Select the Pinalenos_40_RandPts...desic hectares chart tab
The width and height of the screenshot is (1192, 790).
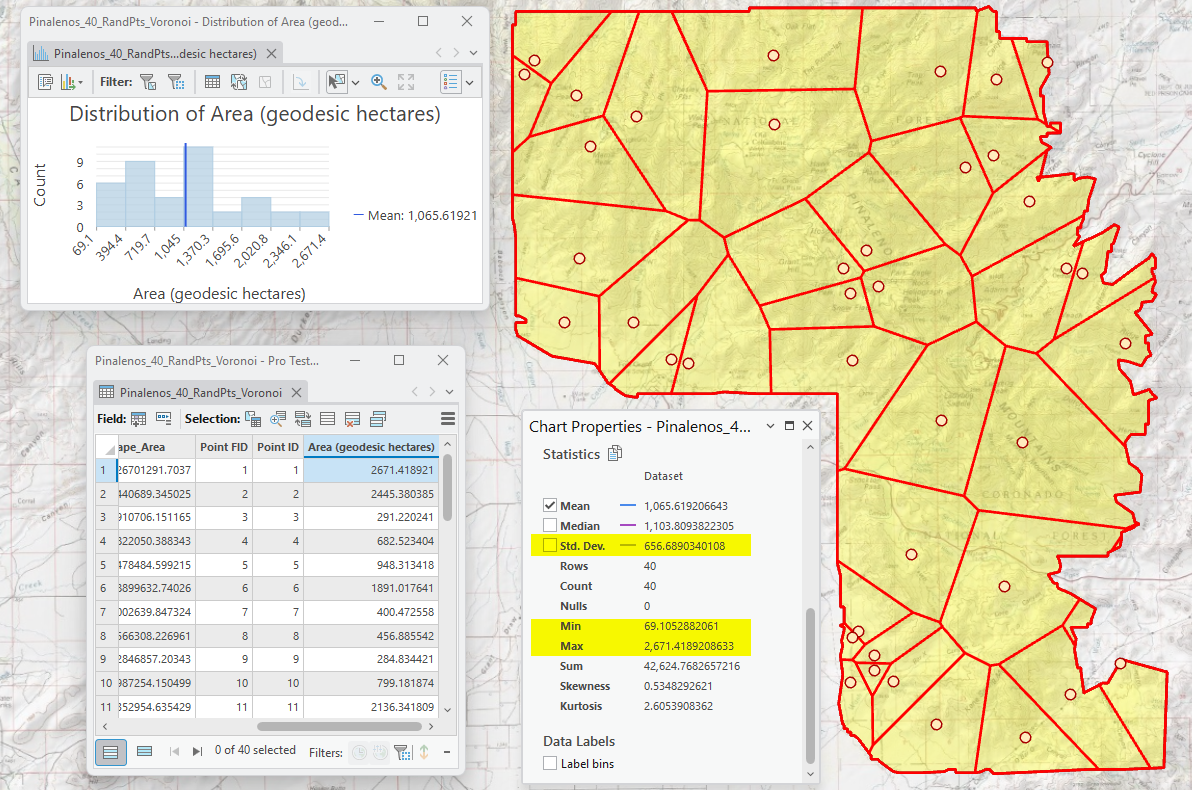point(155,53)
